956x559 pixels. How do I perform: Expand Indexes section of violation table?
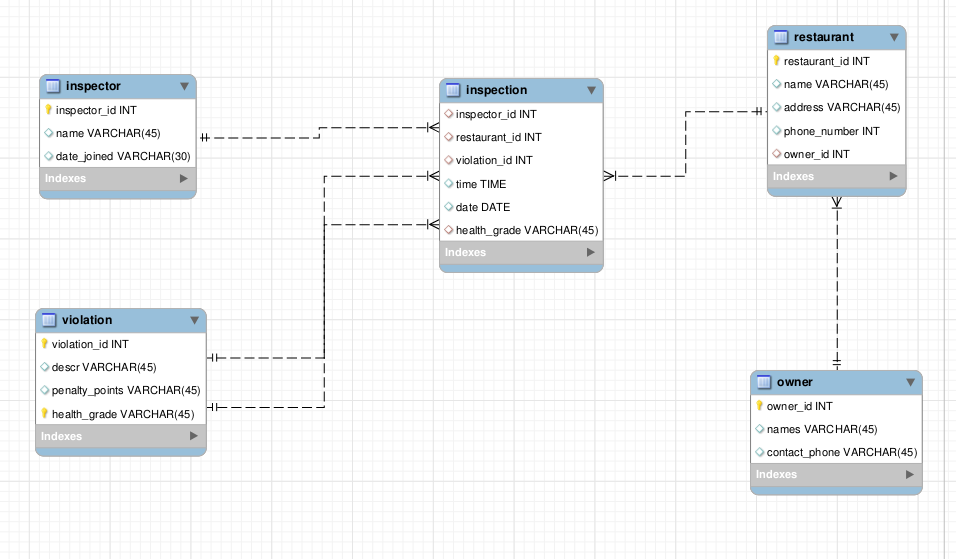pyautogui.click(x=193, y=436)
